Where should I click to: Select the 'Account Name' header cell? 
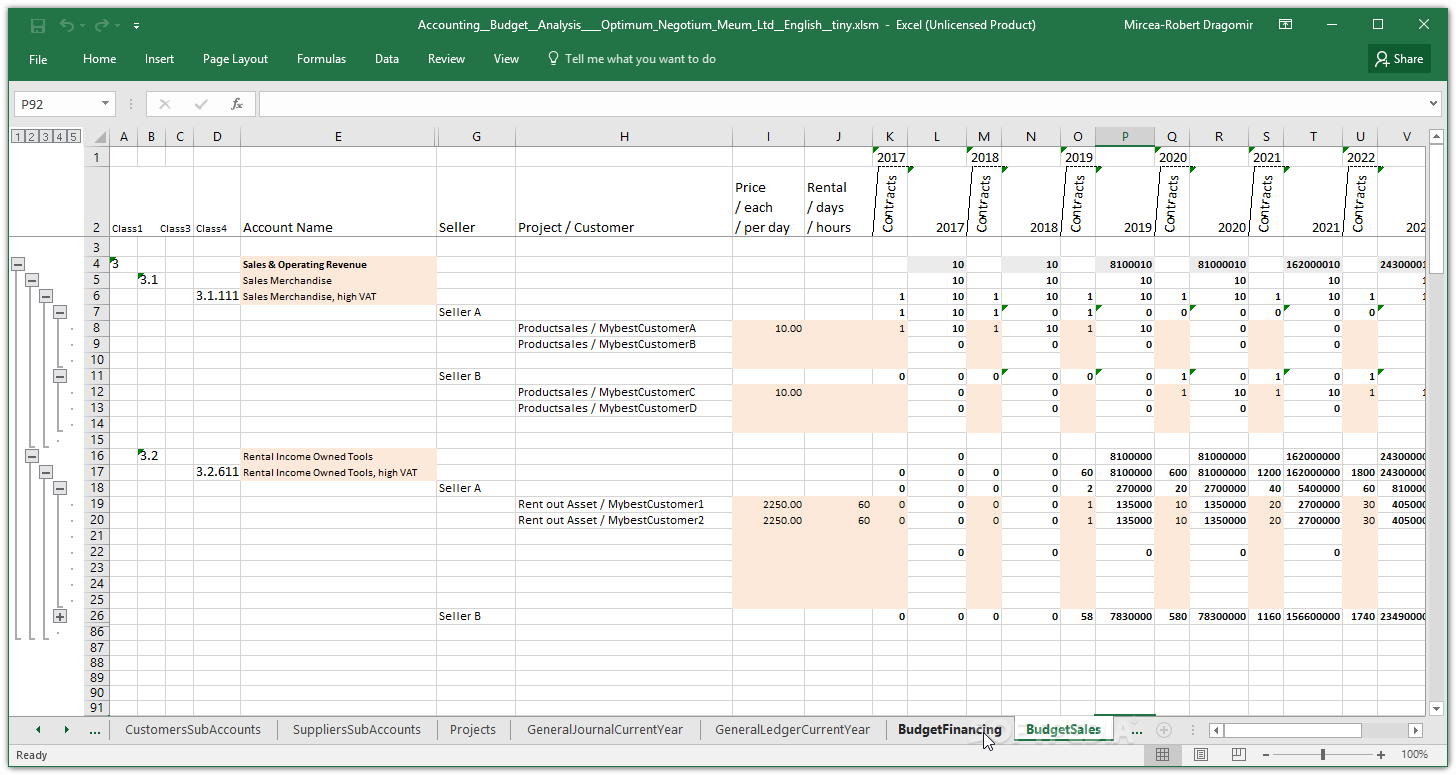(x=338, y=202)
